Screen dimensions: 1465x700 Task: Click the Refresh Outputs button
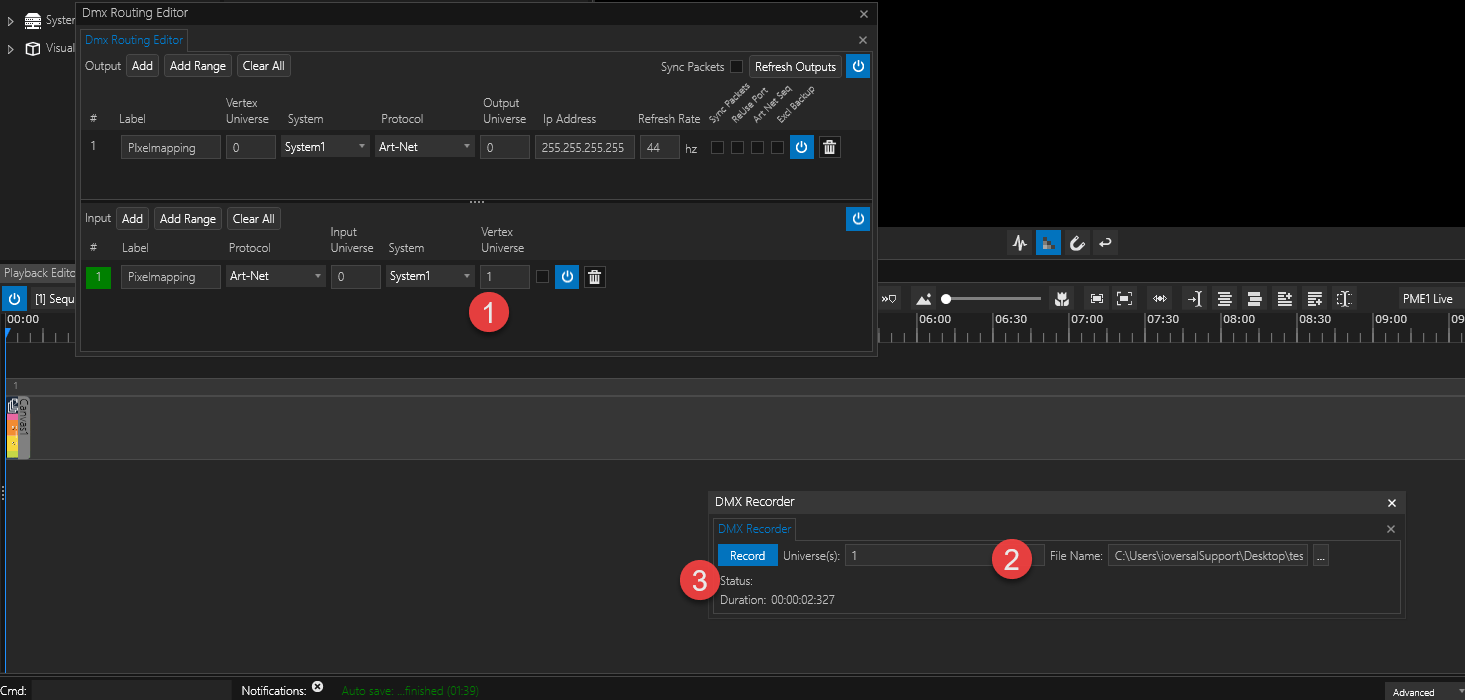(x=794, y=67)
